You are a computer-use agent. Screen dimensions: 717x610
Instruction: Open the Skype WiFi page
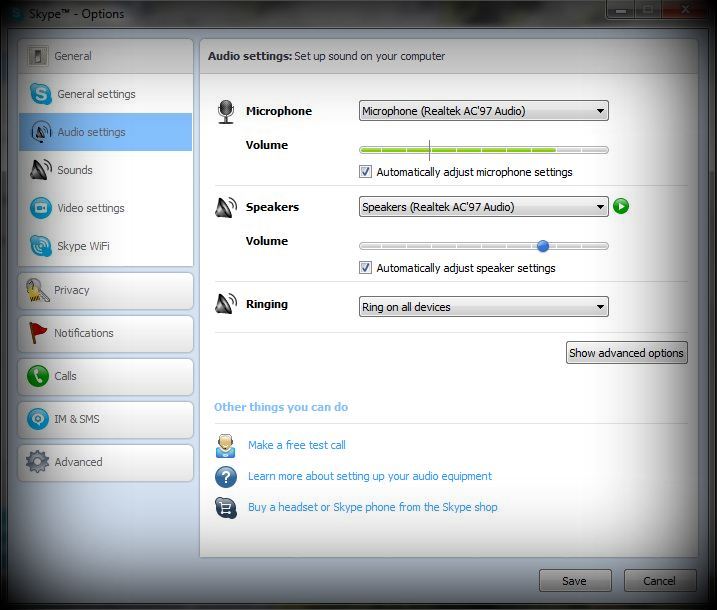tap(106, 246)
